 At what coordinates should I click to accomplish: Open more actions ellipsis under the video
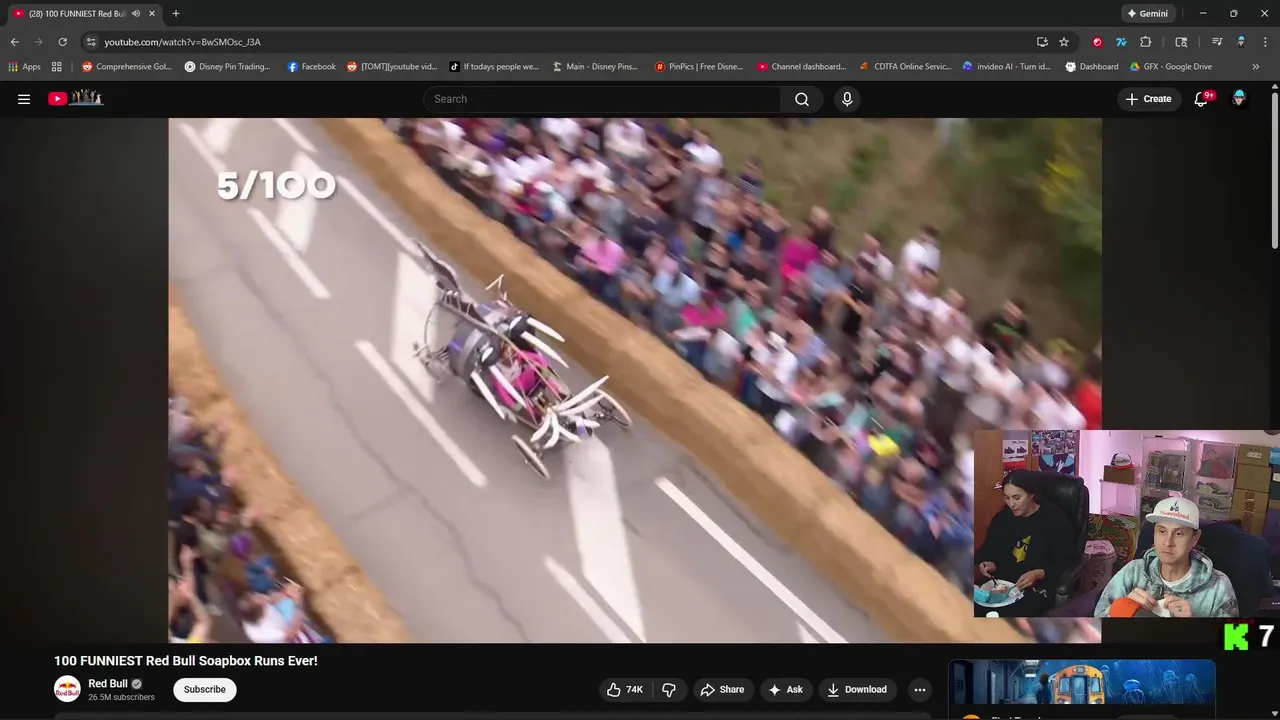pos(920,689)
